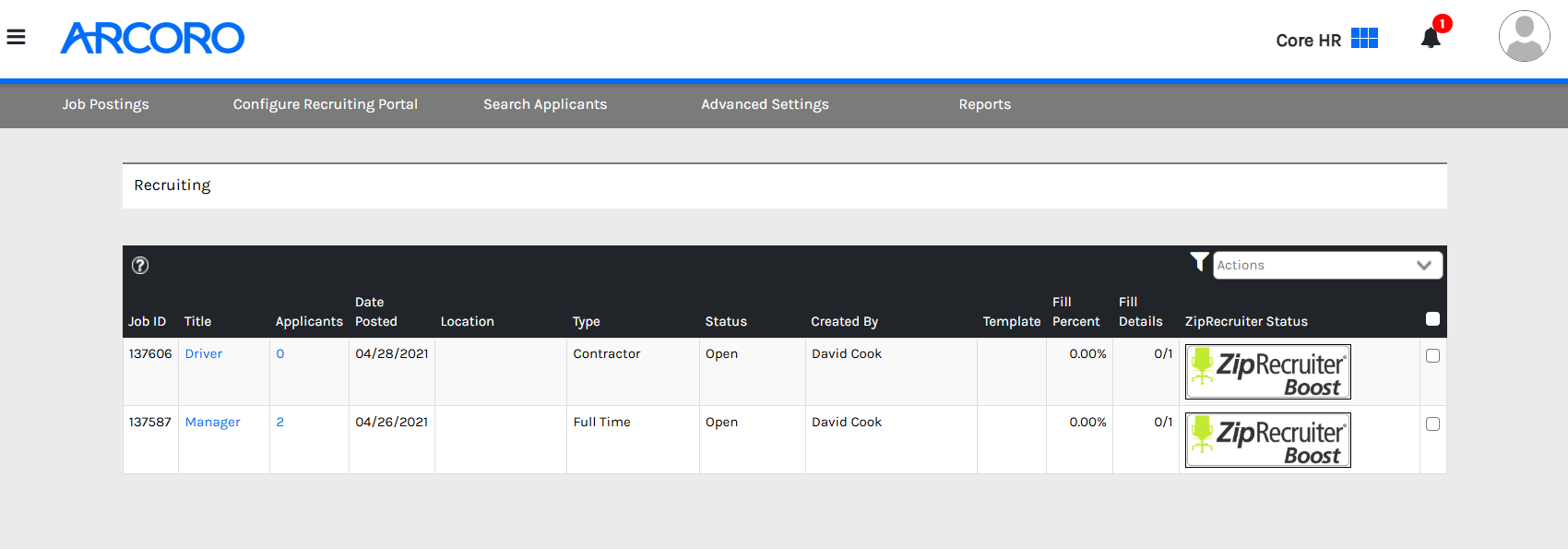Select job ID 137587 cell
This screenshot has height=549, width=1568.
[x=150, y=422]
